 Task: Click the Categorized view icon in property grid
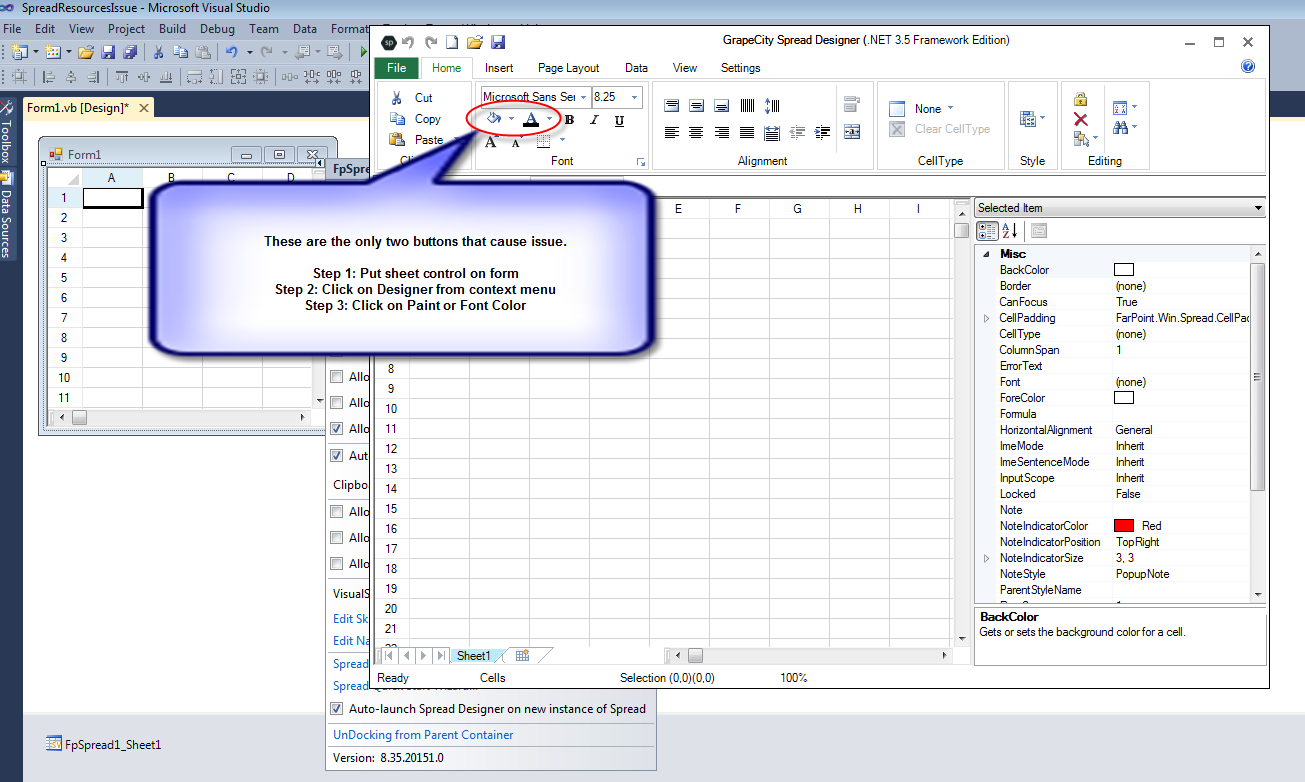[987, 231]
